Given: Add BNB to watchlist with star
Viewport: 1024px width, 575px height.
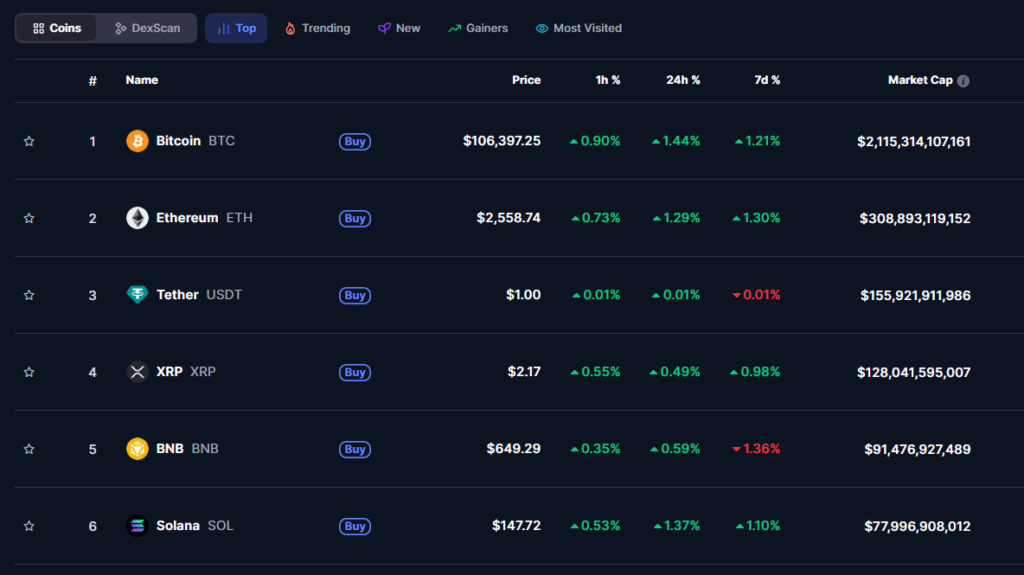Looking at the screenshot, I should [x=29, y=449].
